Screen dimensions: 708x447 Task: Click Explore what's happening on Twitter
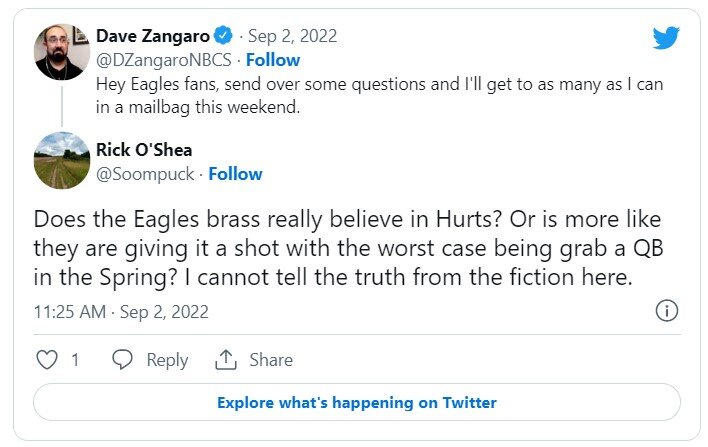(x=357, y=403)
